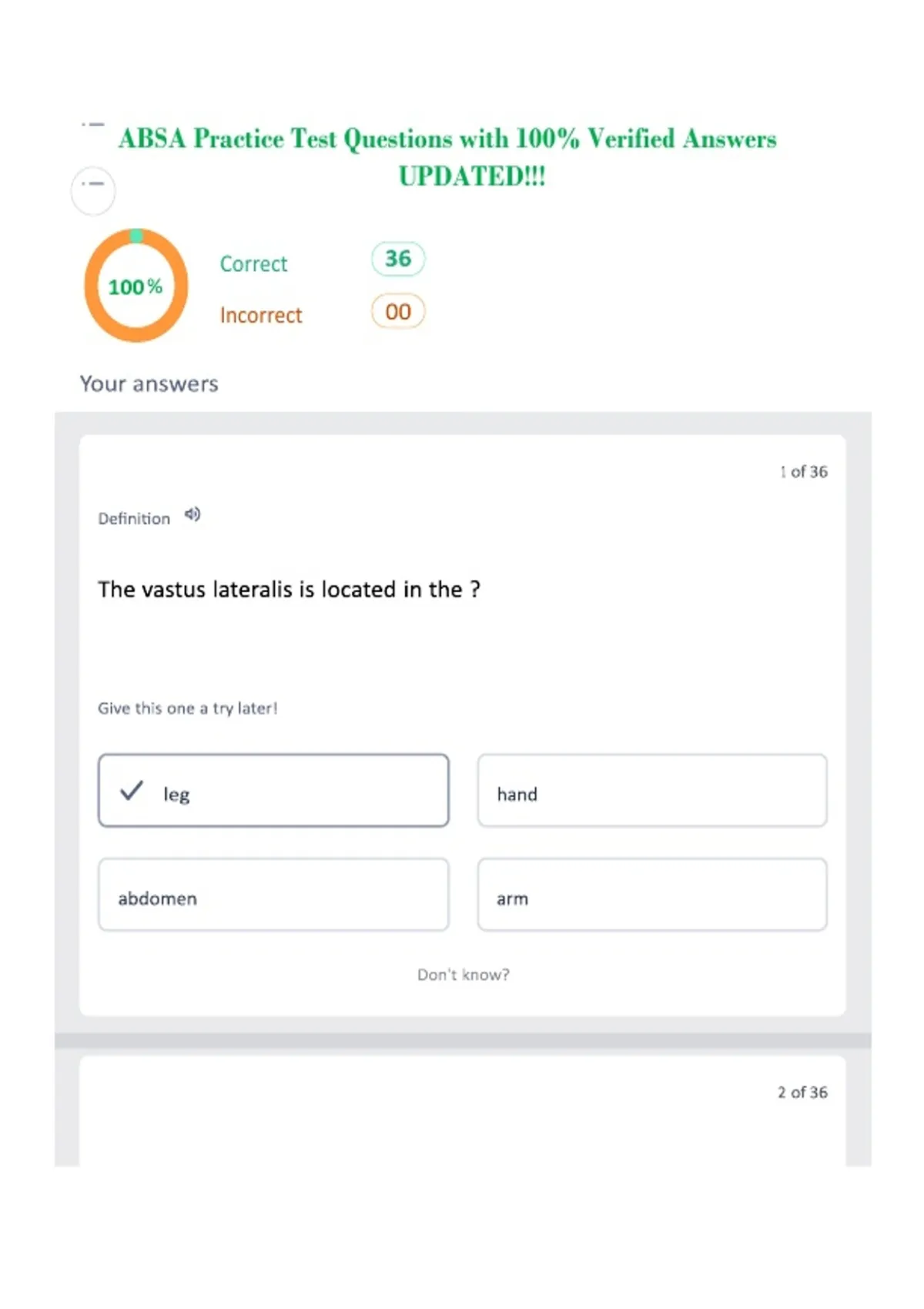Click the checkmark icon in leg answer
The width and height of the screenshot is (924, 1309).
coord(132,791)
